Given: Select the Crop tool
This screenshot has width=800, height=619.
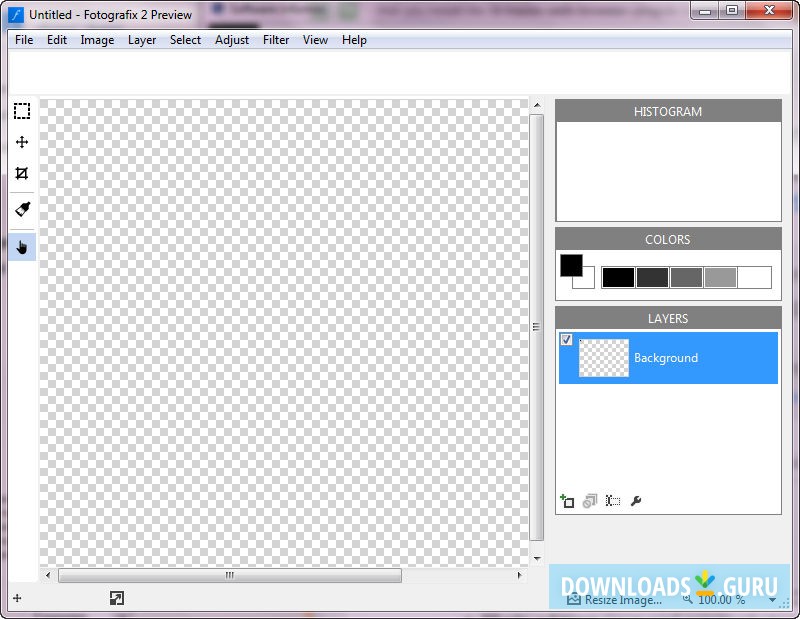Looking at the screenshot, I should tap(22, 174).
